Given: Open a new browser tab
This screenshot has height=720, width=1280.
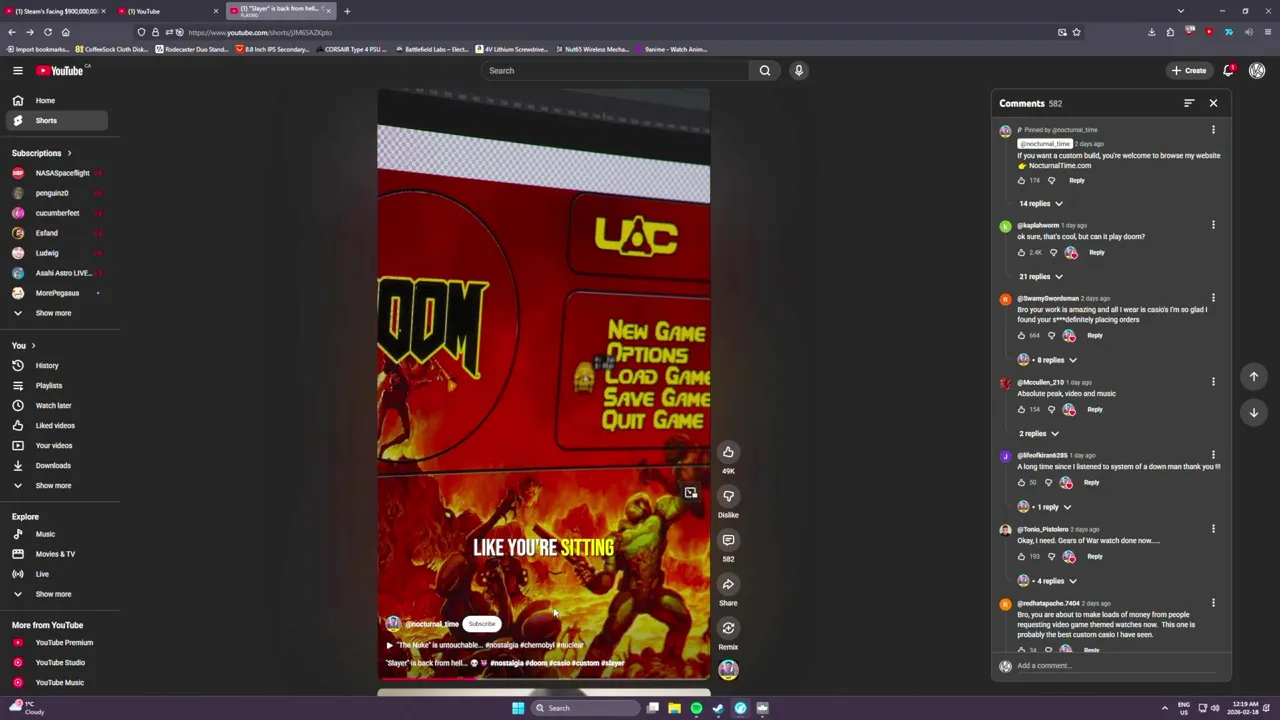Looking at the screenshot, I should point(347,11).
